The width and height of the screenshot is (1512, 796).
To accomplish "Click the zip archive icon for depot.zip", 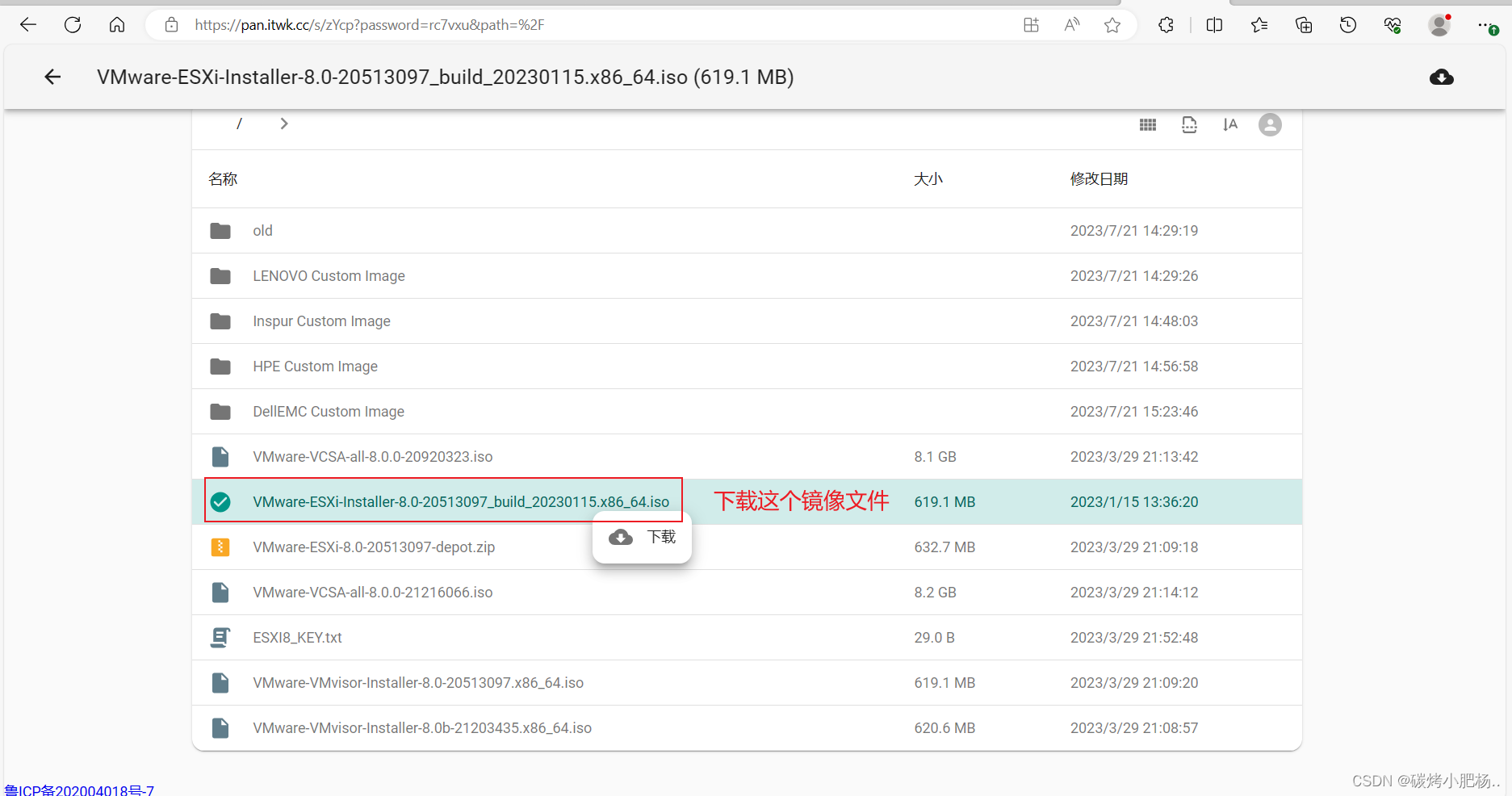I will 220,547.
